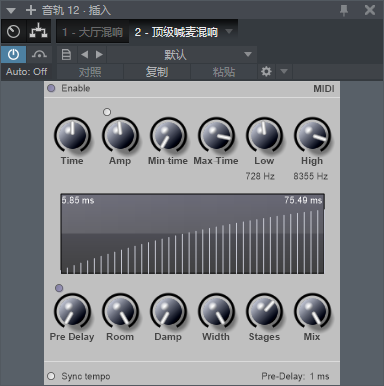Viewport: 384px width, 386px height.
Task: Click the 复制 copy button
Action: pos(157,72)
